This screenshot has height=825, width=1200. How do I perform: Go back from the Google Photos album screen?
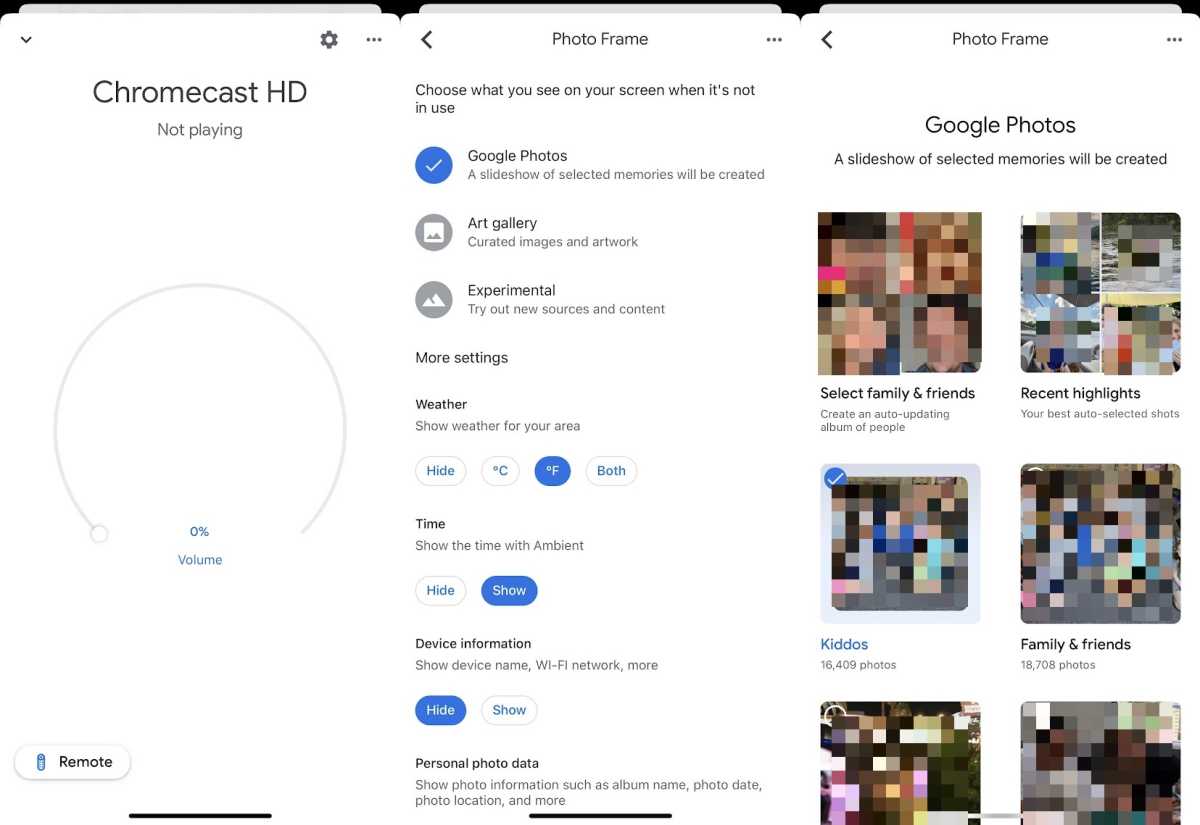point(827,39)
